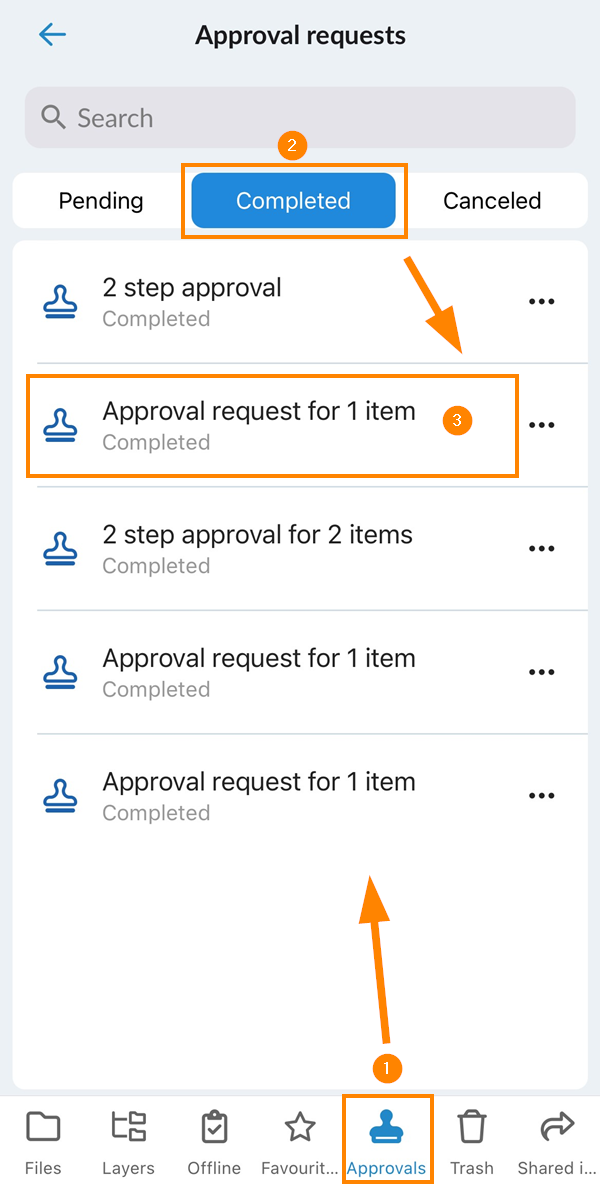The height and width of the screenshot is (1191, 600).
Task: Tap the back arrow icon
Action: click(x=52, y=35)
